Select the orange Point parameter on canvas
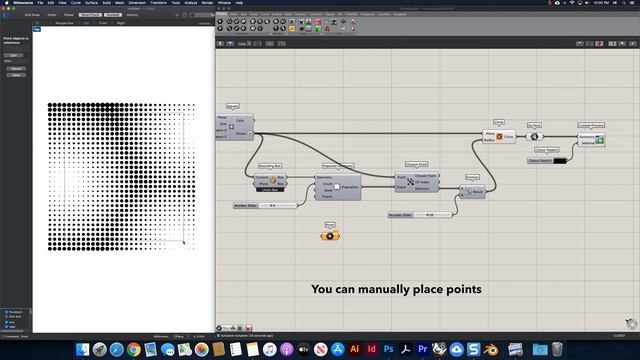The width and height of the screenshot is (640, 360). point(330,236)
